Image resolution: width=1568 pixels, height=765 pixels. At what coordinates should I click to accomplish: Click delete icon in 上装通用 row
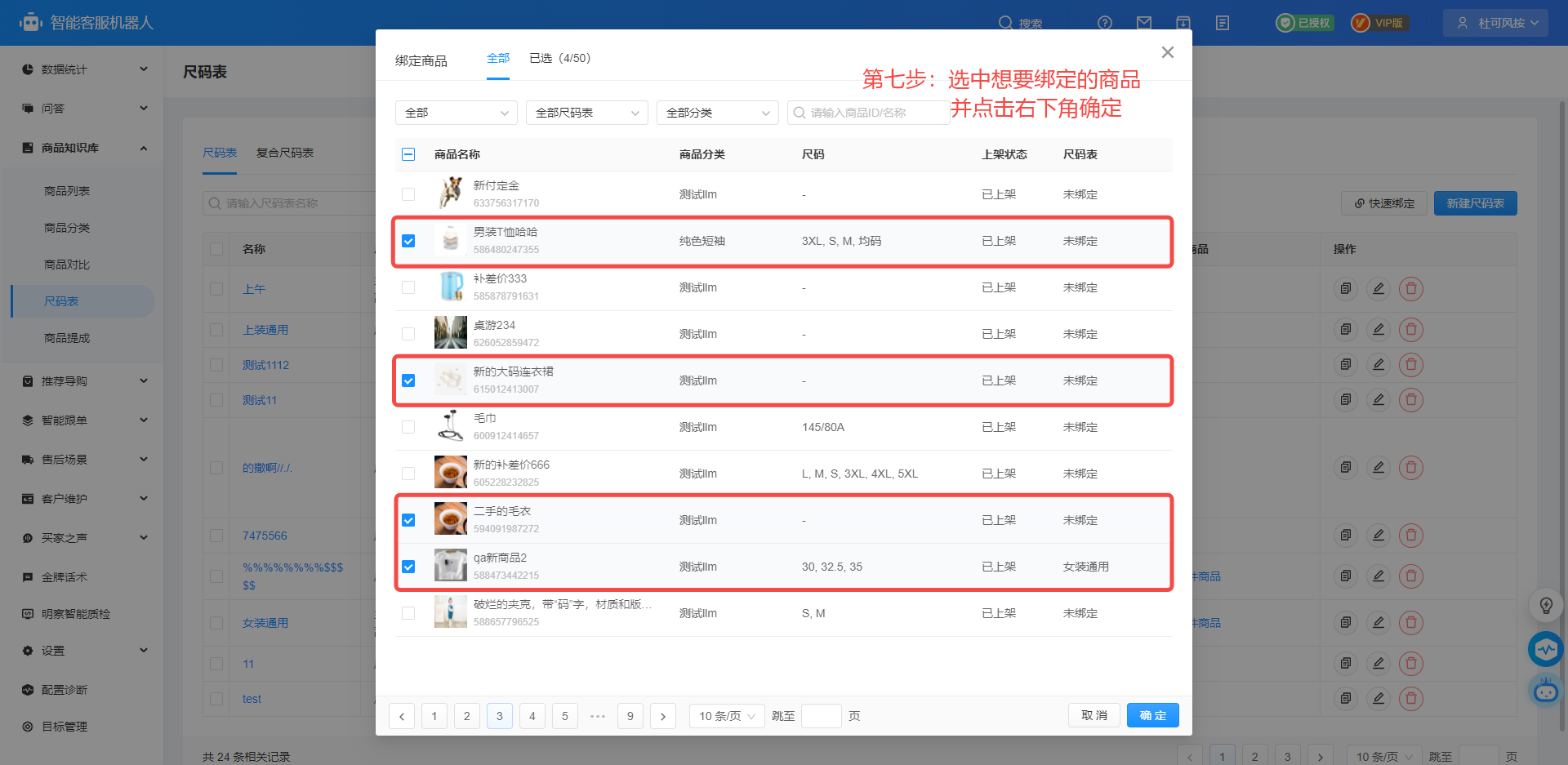pos(1411,329)
